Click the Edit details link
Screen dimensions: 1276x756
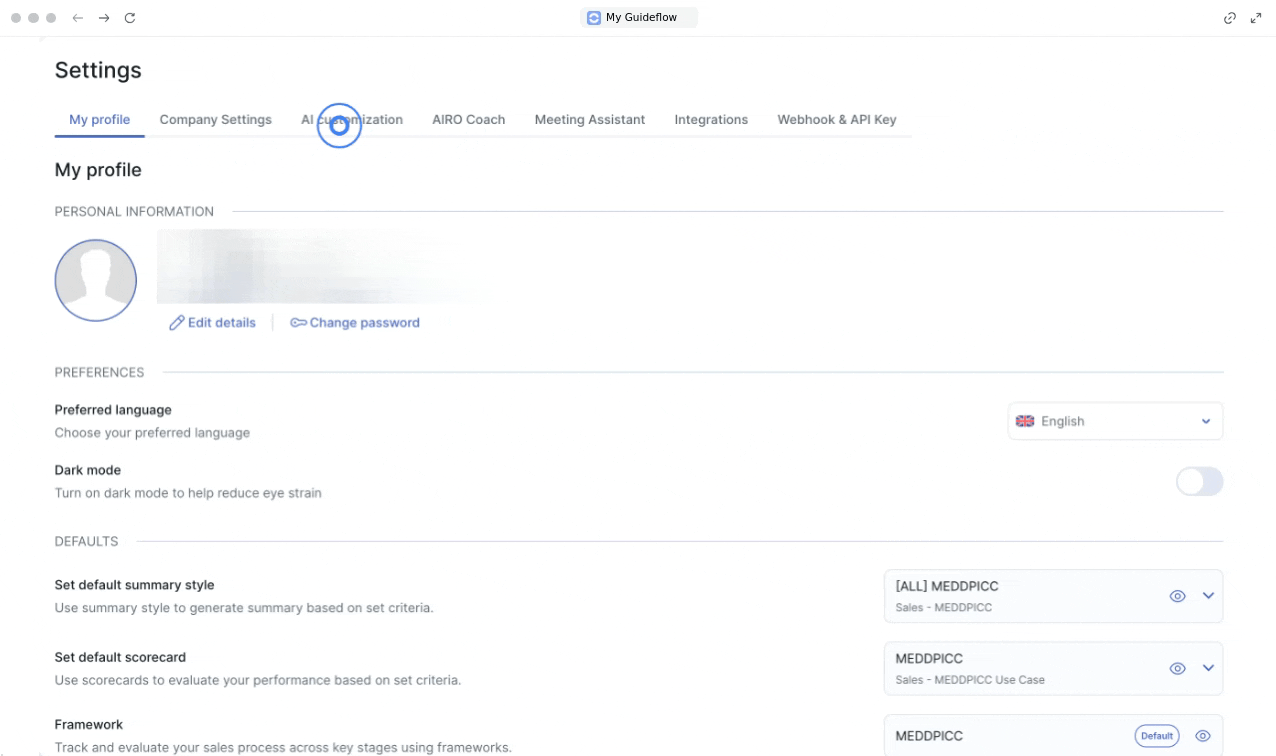pos(212,323)
